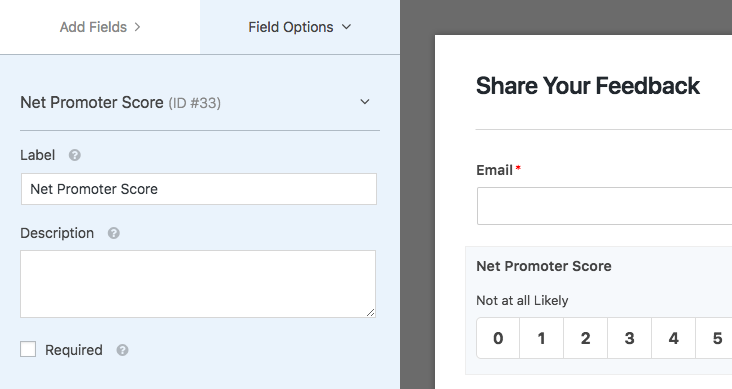The width and height of the screenshot is (732, 389).
Task: Click the Description textarea resize handle
Action: point(371,312)
